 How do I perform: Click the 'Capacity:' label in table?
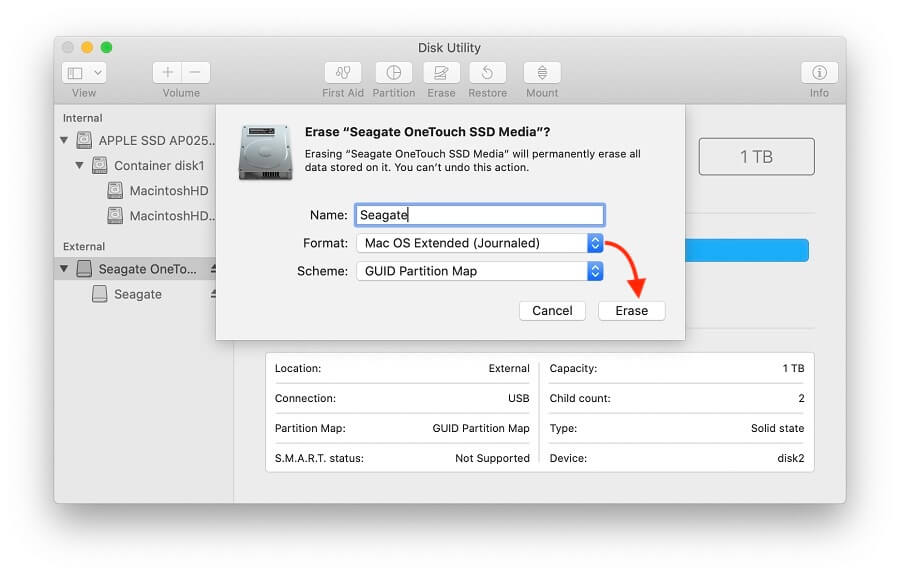click(x=573, y=368)
